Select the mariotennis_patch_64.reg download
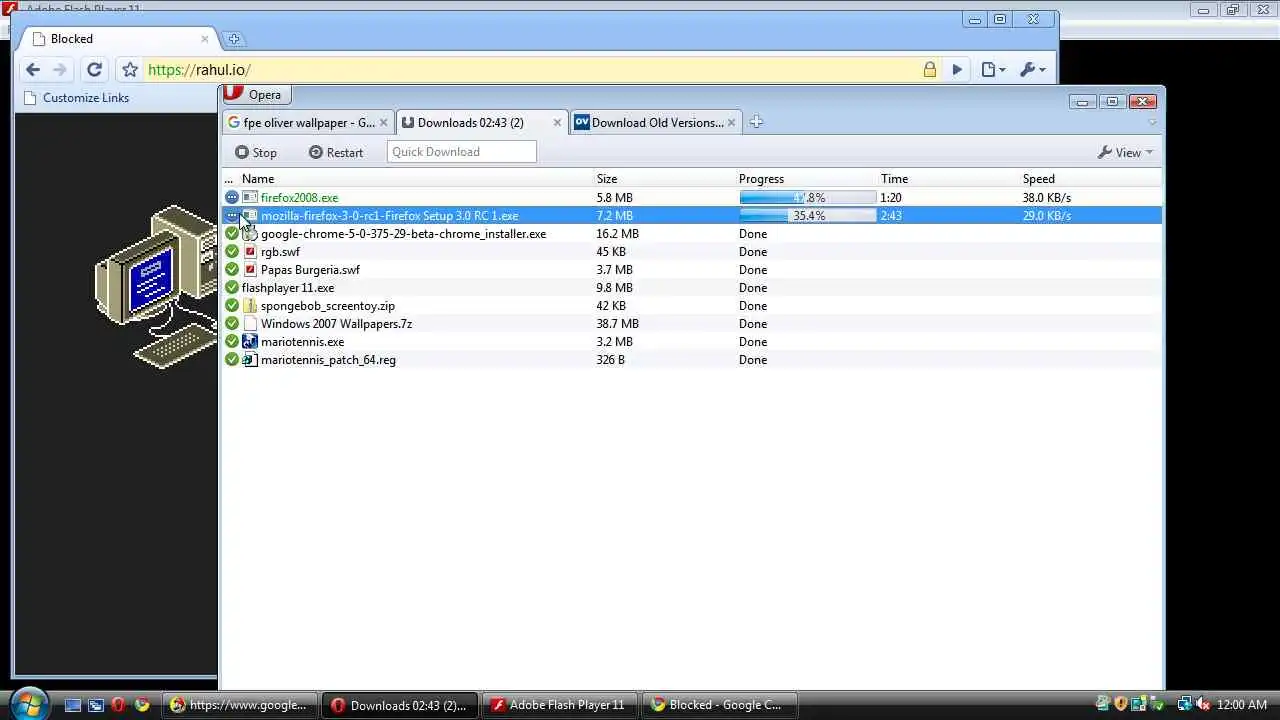The height and width of the screenshot is (720, 1280). 692,359
